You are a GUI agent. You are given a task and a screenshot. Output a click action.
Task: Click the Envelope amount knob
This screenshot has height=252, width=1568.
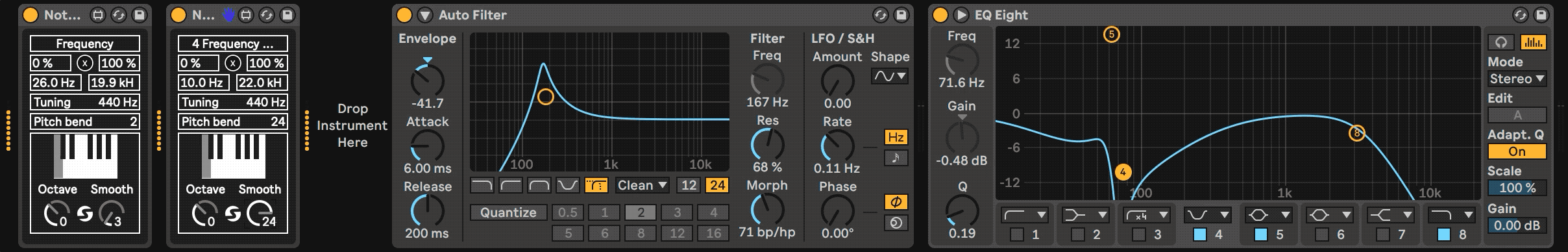tap(427, 81)
